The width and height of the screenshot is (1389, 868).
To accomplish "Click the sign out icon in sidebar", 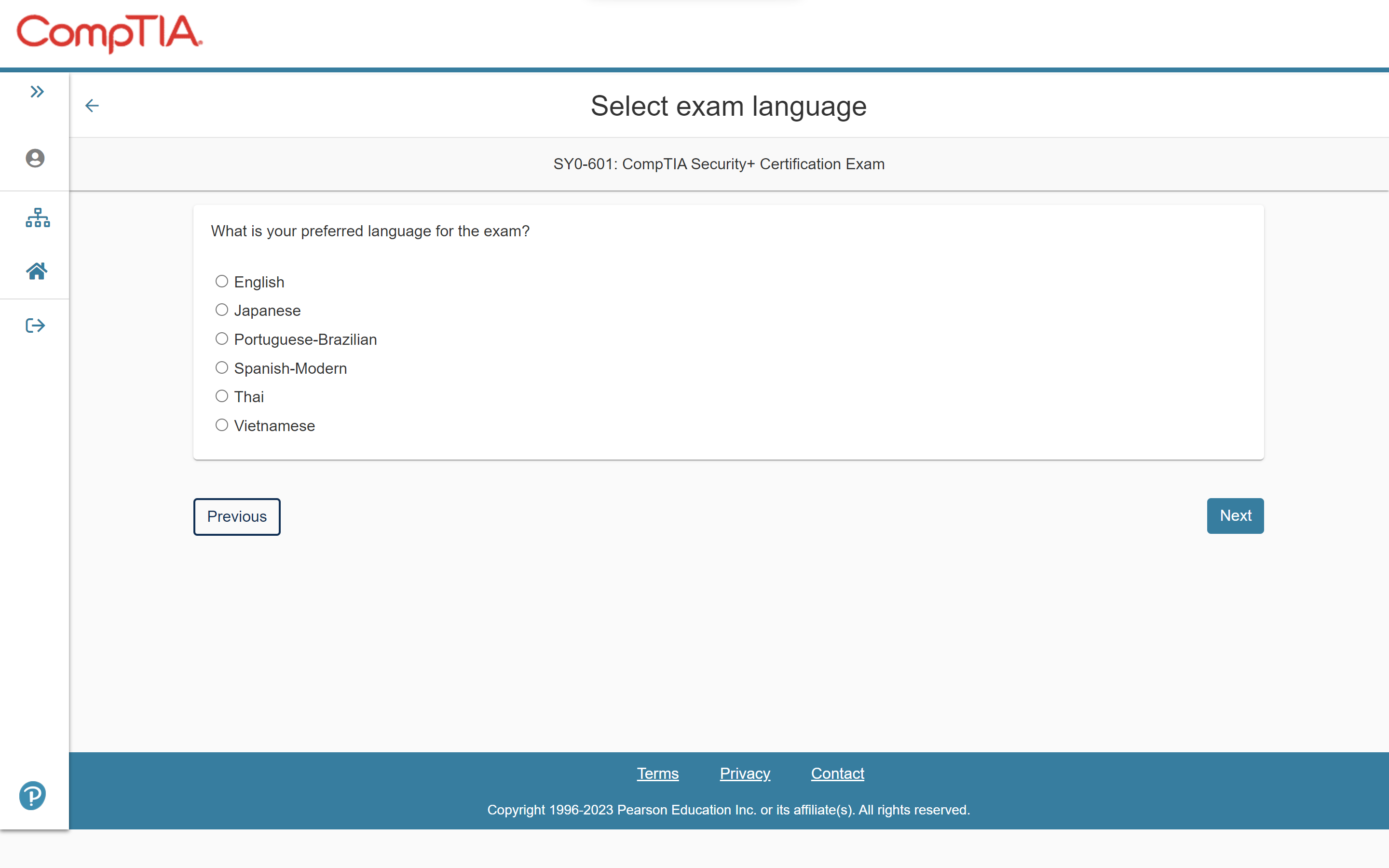I will click(36, 325).
